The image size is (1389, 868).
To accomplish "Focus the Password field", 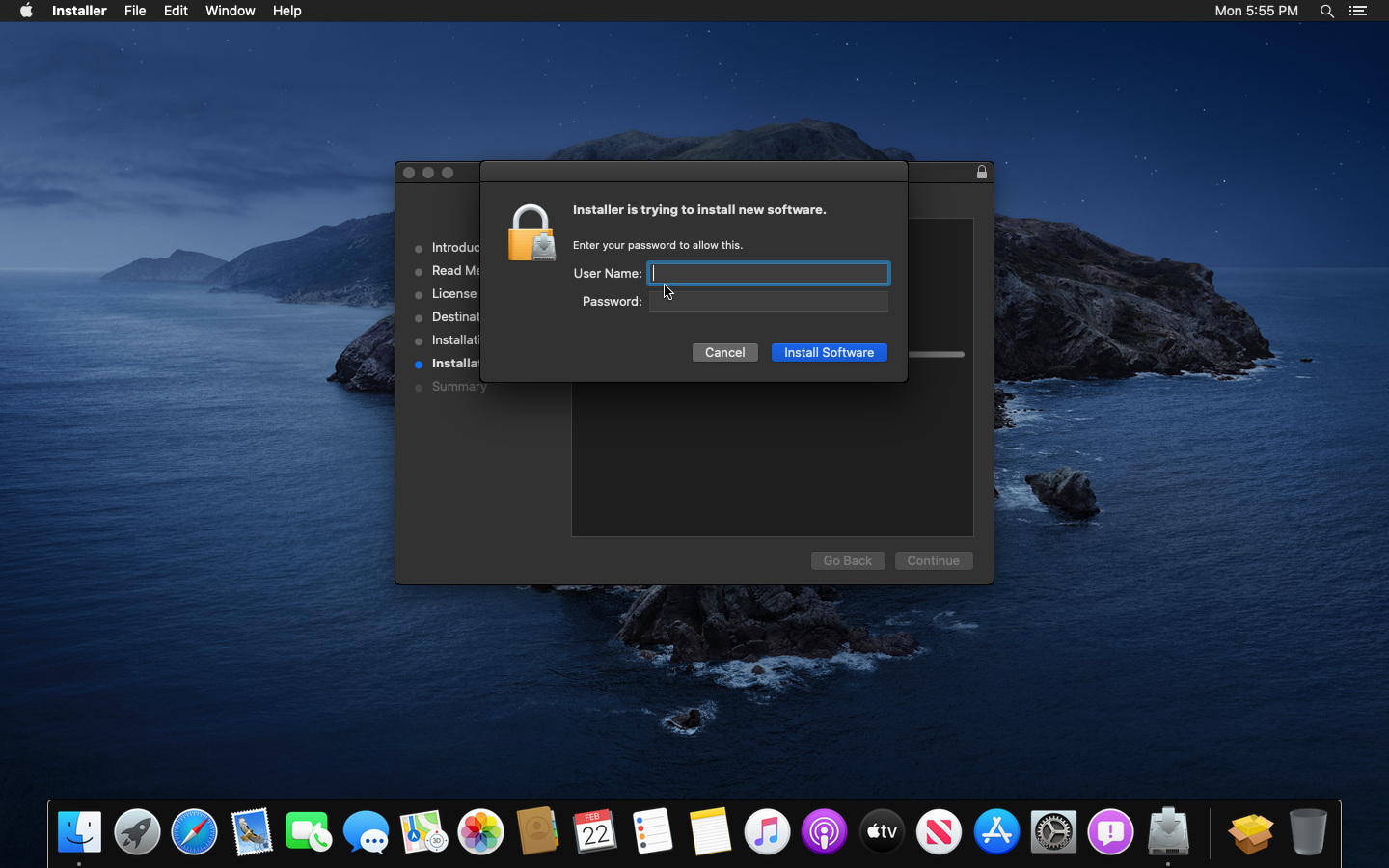I will click(x=768, y=302).
